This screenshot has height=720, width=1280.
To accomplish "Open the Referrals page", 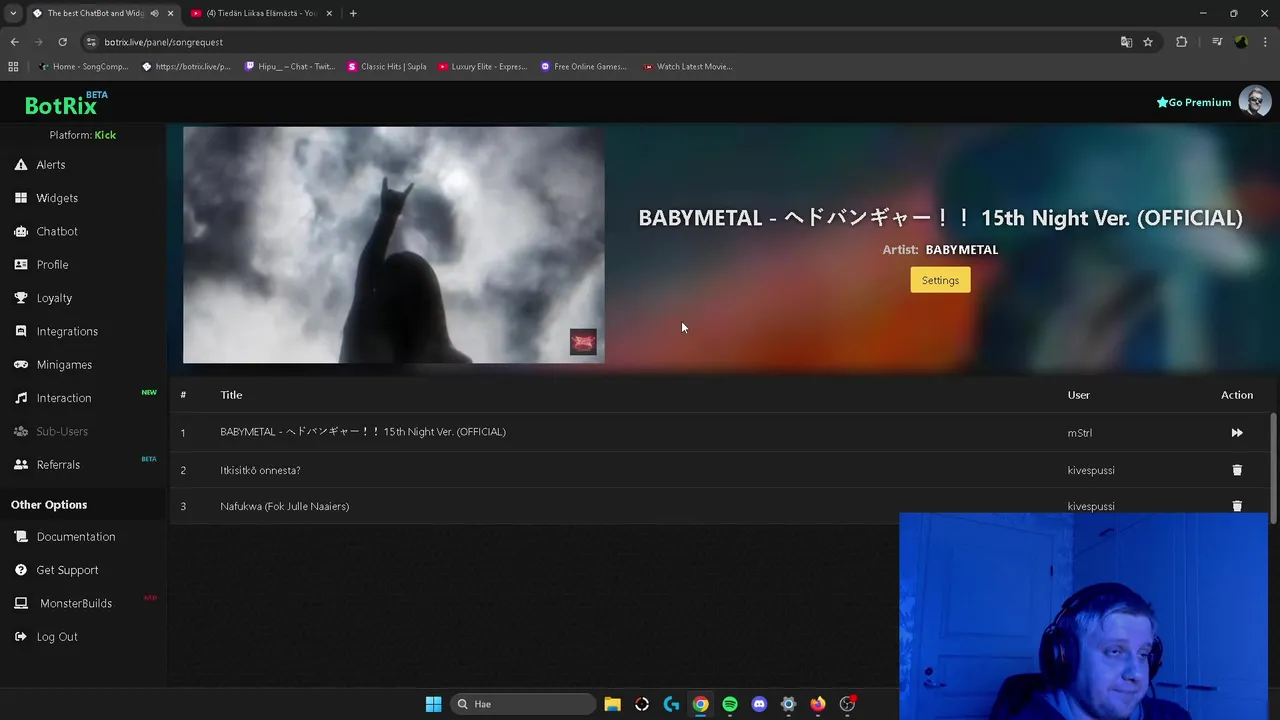I will pos(58,465).
